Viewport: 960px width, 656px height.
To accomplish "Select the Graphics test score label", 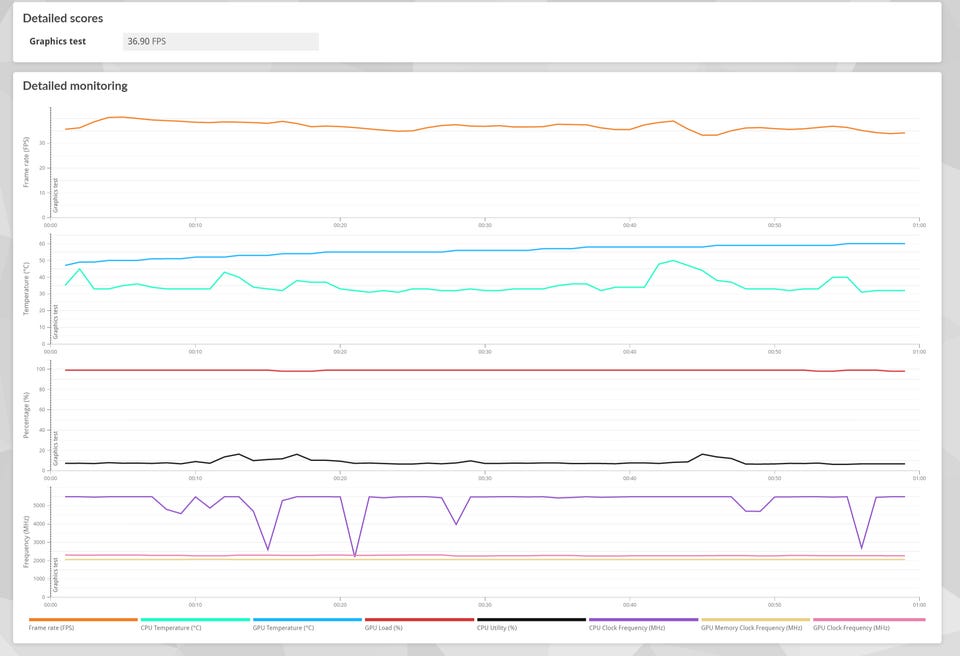I will pyautogui.click(x=58, y=41).
